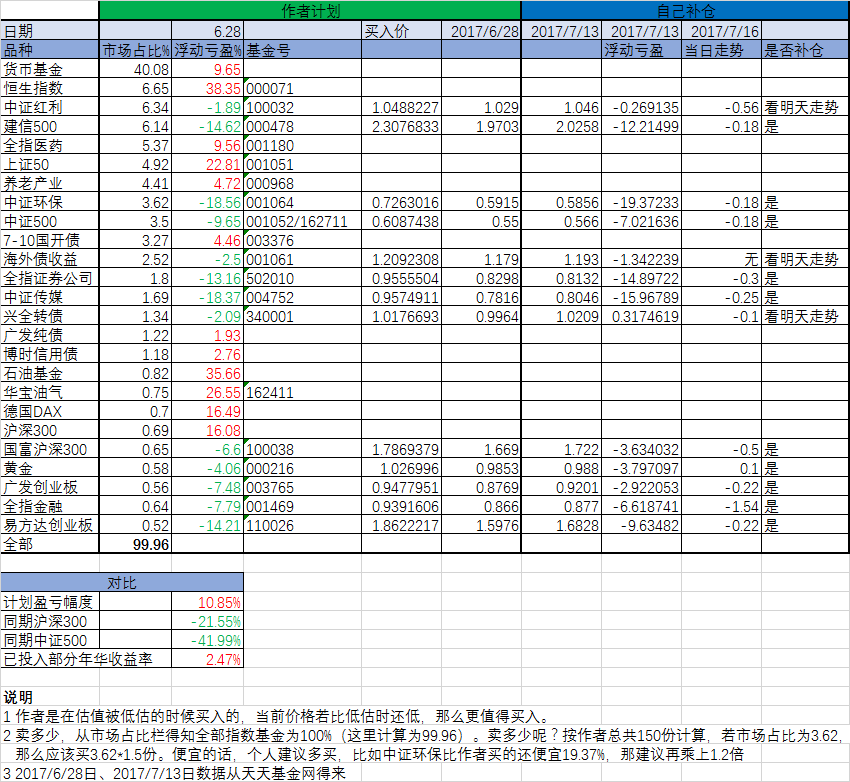Click the -41.99% 同期中证500 value
850x782 pixels.
coord(208,639)
